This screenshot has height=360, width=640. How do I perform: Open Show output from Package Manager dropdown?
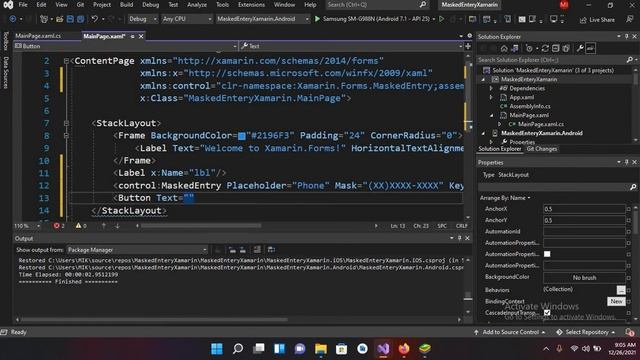pyautogui.click(x=137, y=250)
